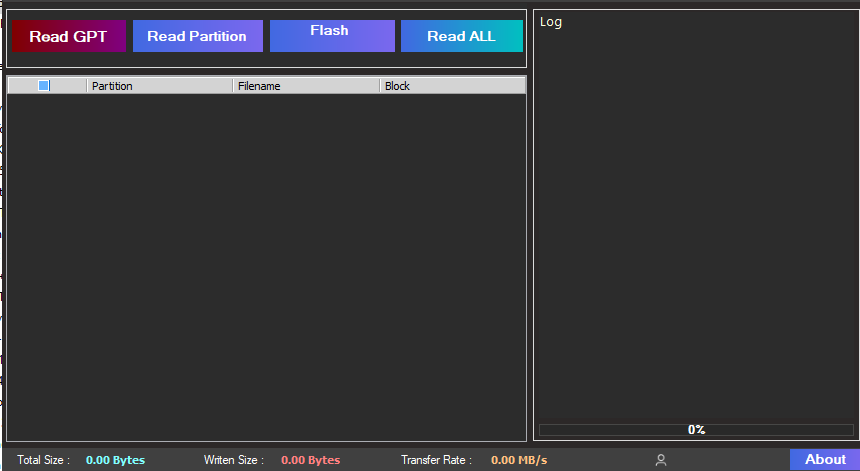Click the Writen Size label
Image resolution: width=860 pixels, height=471 pixels.
tap(234, 460)
